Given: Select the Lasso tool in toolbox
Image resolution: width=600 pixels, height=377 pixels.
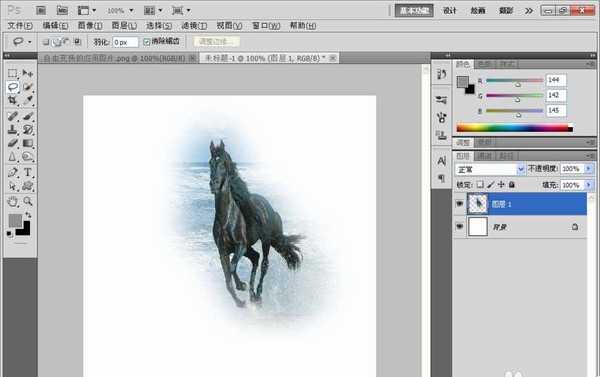Looking at the screenshot, I should [x=13, y=87].
